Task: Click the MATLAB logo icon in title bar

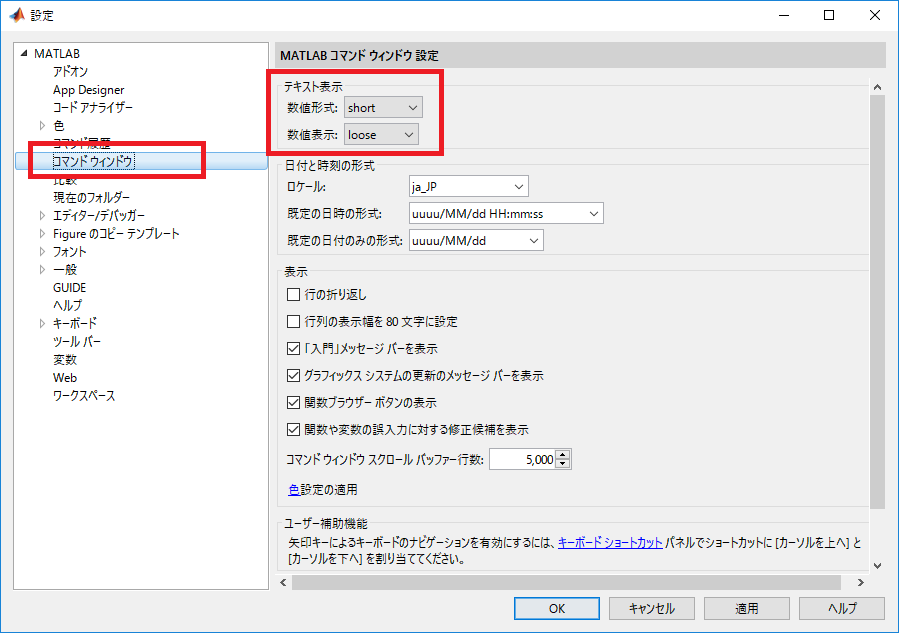Action: click(x=17, y=15)
